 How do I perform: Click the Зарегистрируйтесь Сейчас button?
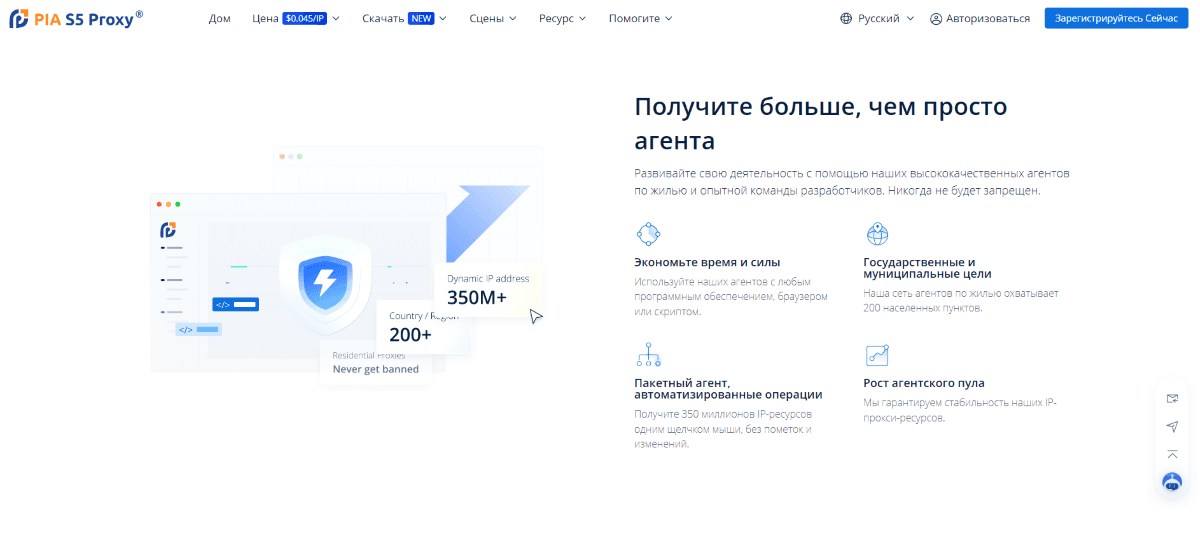(x=1116, y=18)
